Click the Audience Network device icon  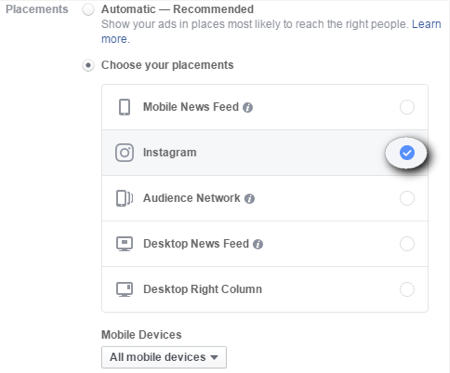[124, 198]
